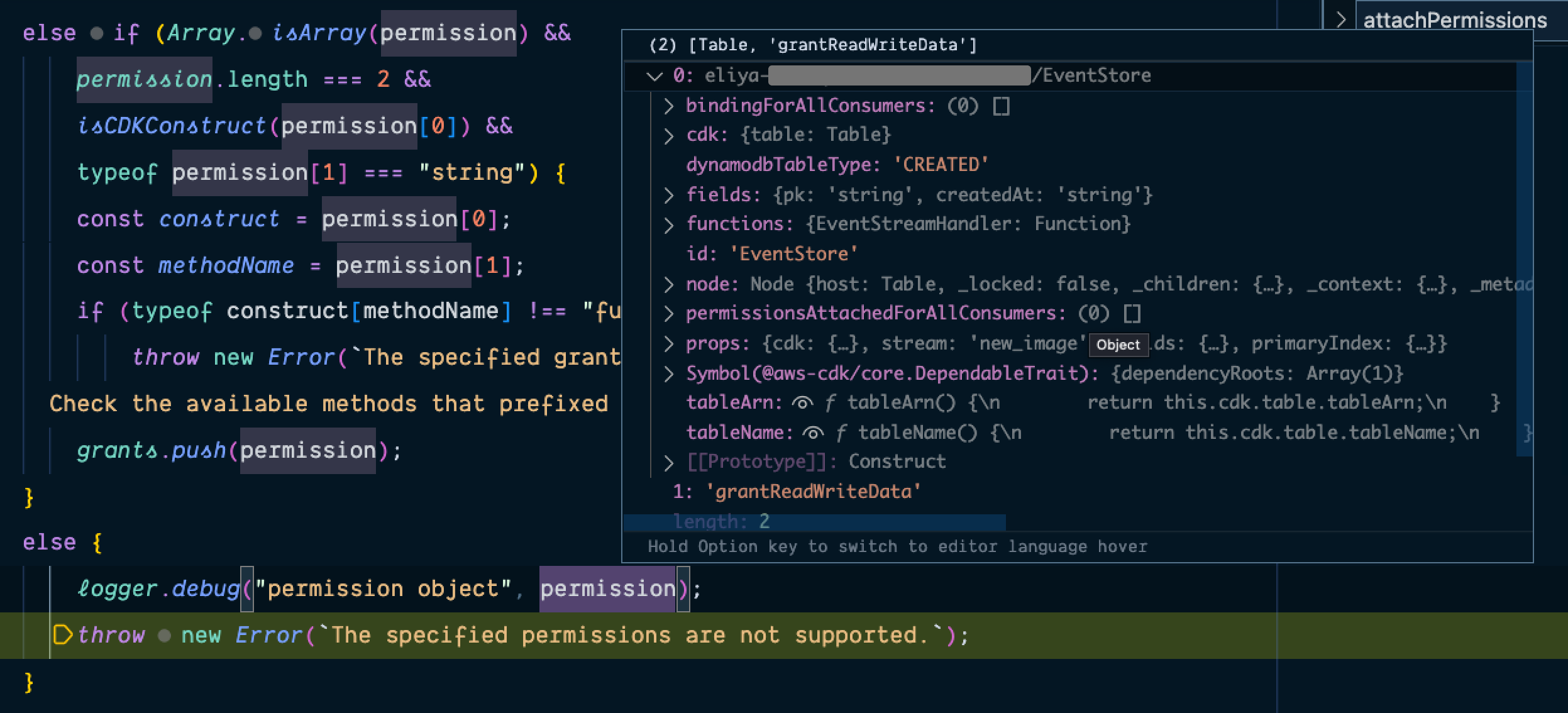Select the highlighted length: 2 row
Image resolution: width=1568 pixels, height=713 pixels.
(x=721, y=521)
